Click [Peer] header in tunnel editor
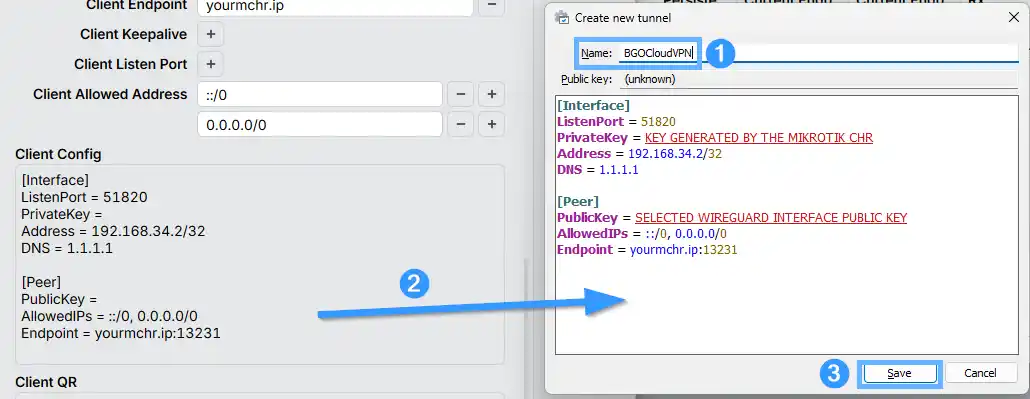 point(578,201)
